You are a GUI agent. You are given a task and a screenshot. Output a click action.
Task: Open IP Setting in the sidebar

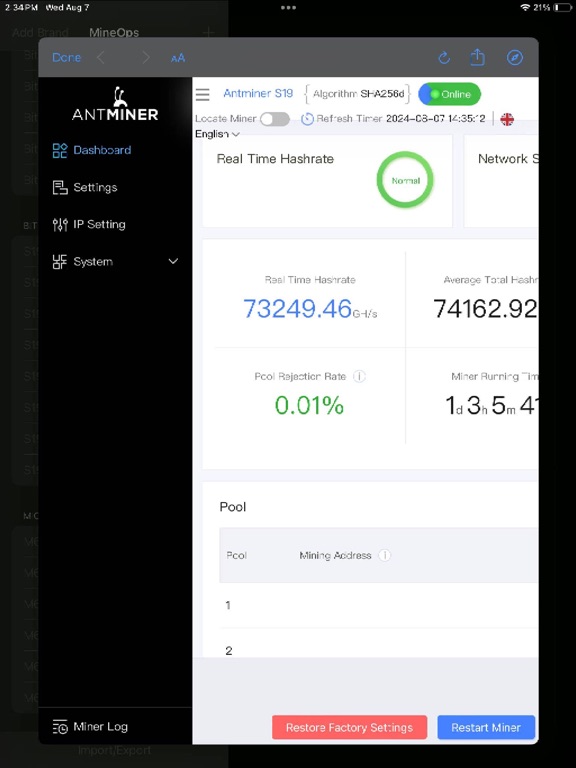(99, 224)
